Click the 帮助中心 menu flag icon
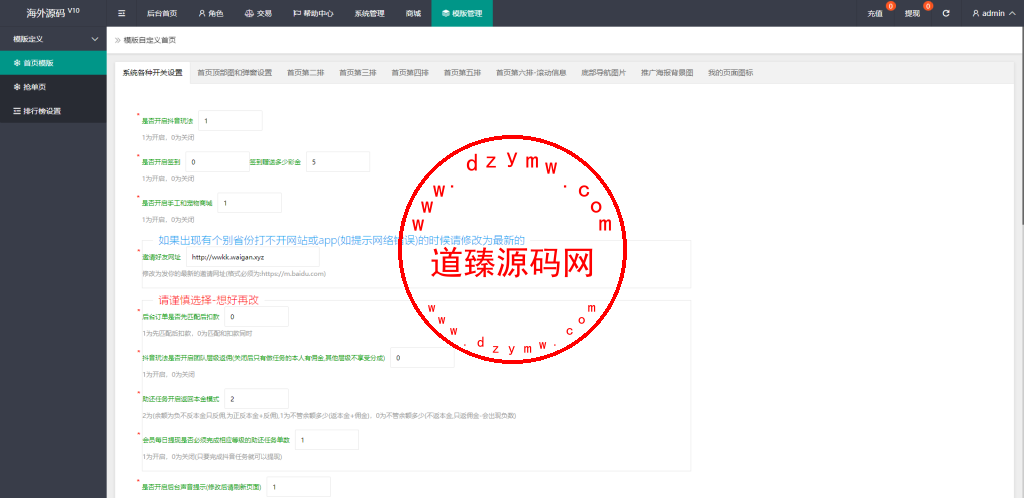Screen dimensions: 1024x498 [297, 13]
